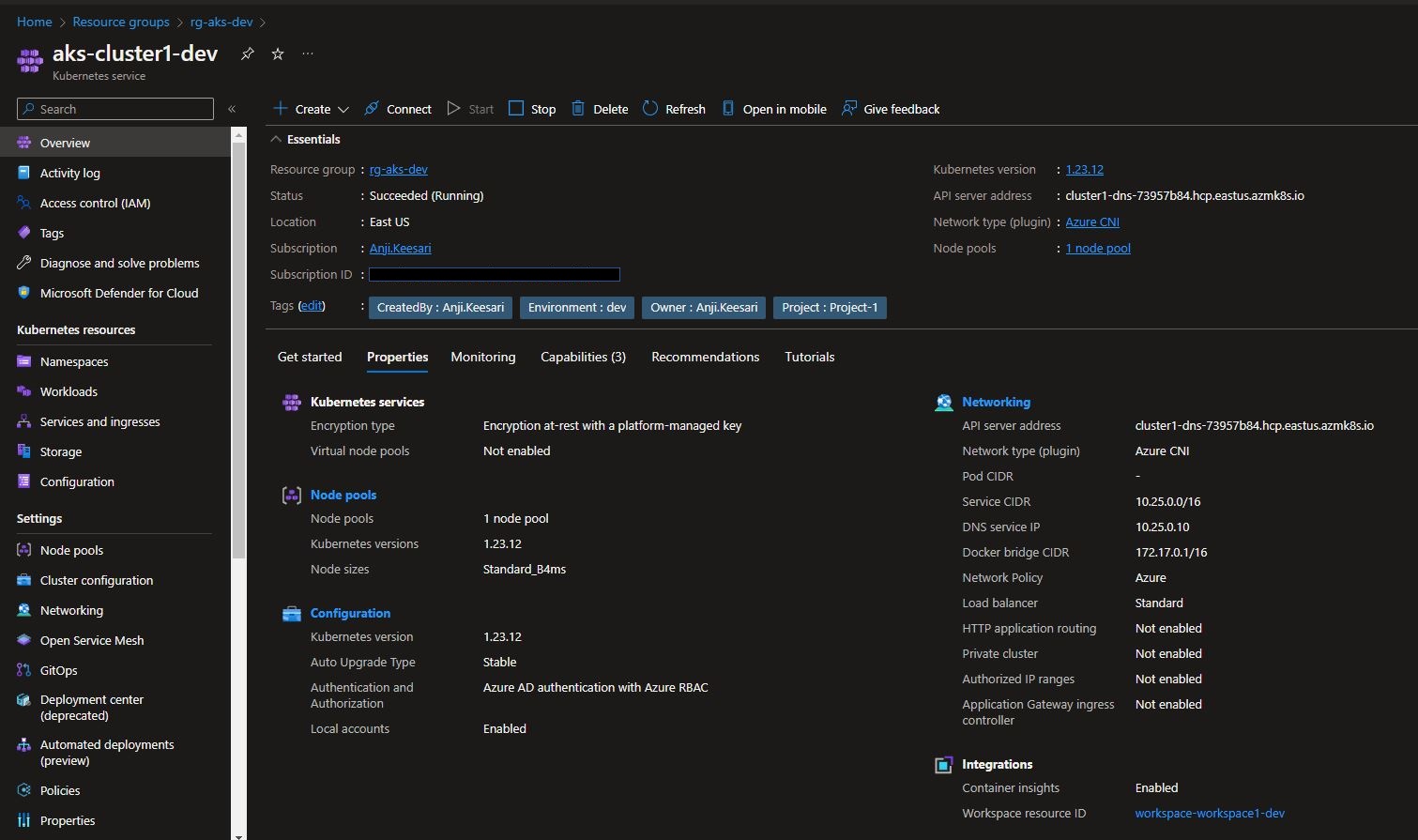Switch to the Recommendations tab
This screenshot has width=1418, height=840.
point(706,357)
